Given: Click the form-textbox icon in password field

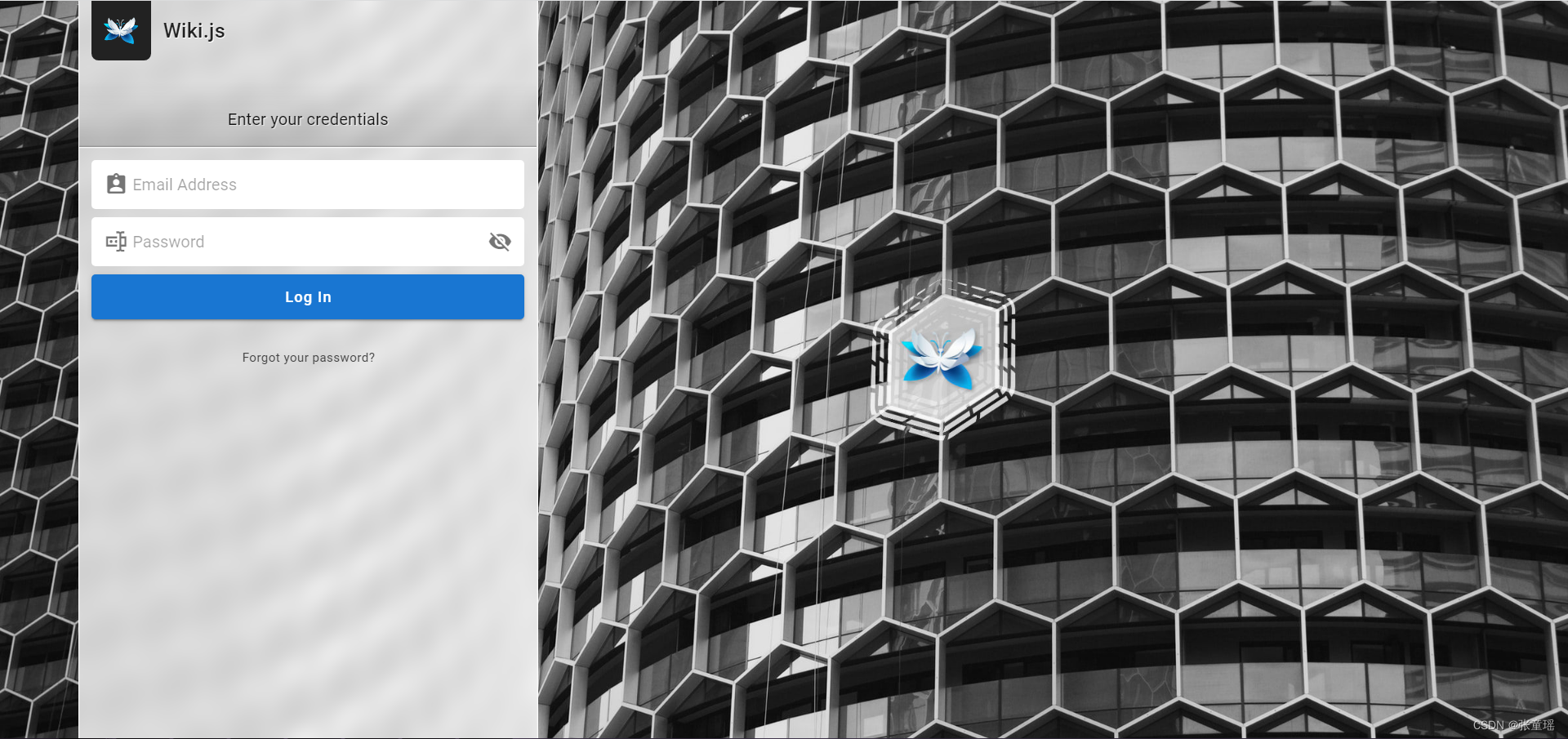Looking at the screenshot, I should pos(116,242).
